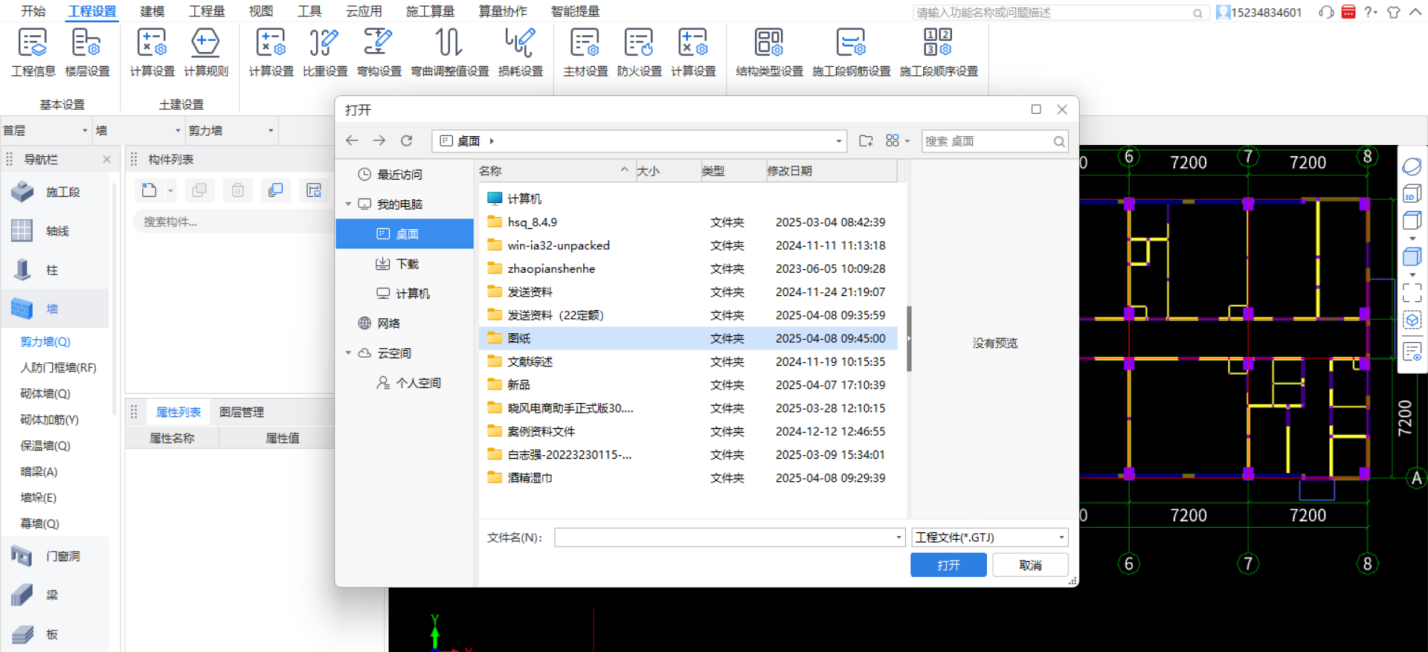1428x652 pixels.
Task: Click the shirt skin-theme icon
Action: coord(1393,12)
